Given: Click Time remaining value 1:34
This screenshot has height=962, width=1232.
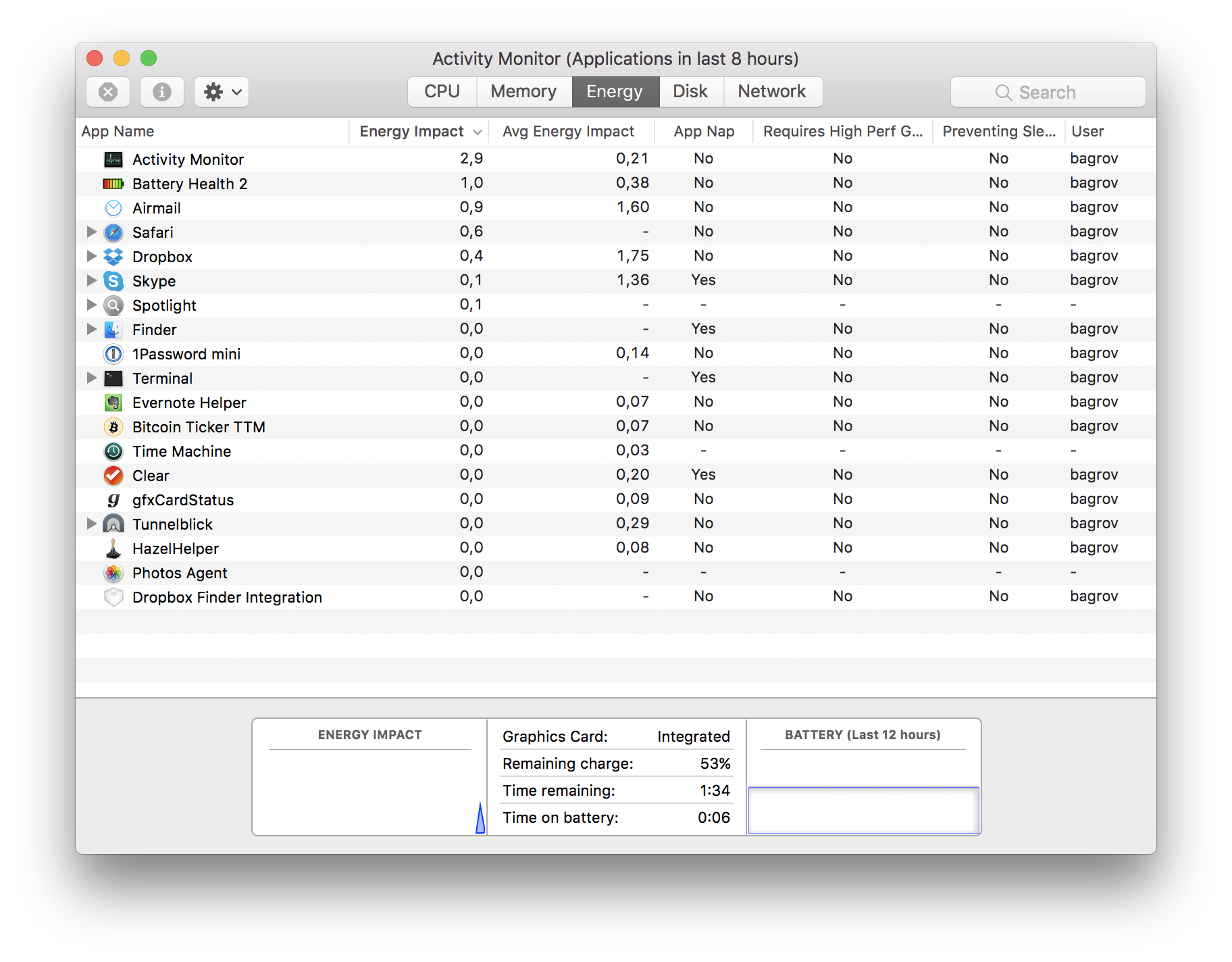Looking at the screenshot, I should 715,790.
